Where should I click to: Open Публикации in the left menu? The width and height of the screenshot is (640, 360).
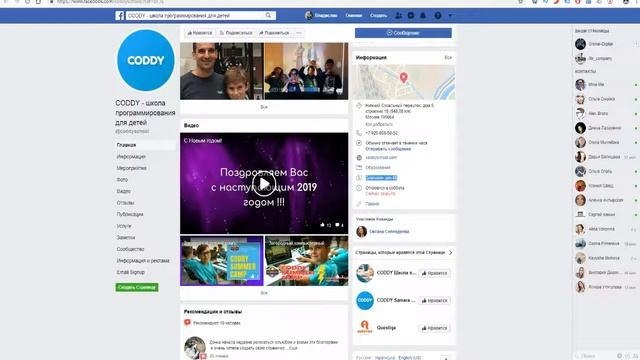pos(130,214)
